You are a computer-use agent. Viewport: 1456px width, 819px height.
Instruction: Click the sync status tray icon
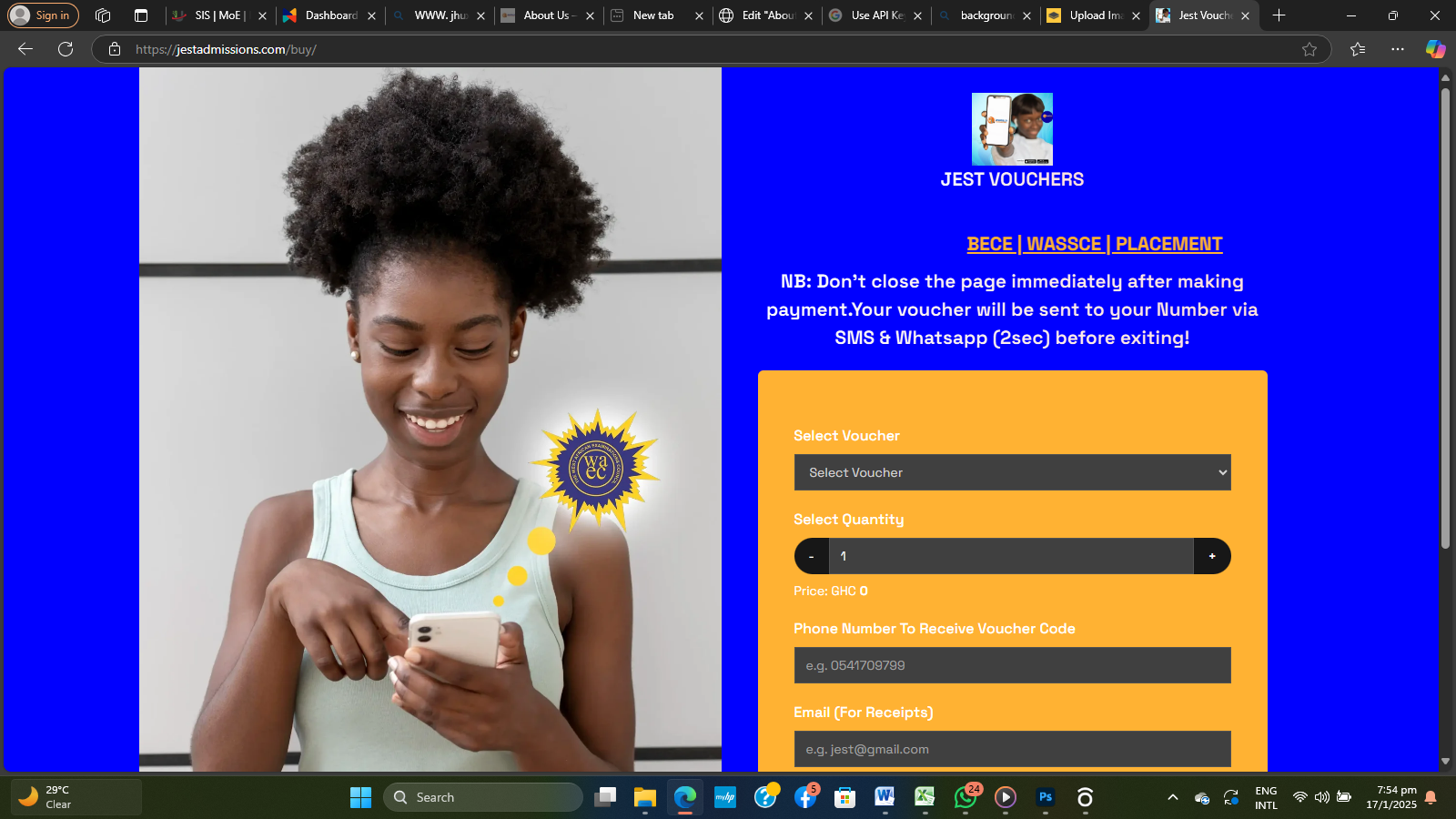pyautogui.click(x=1231, y=797)
